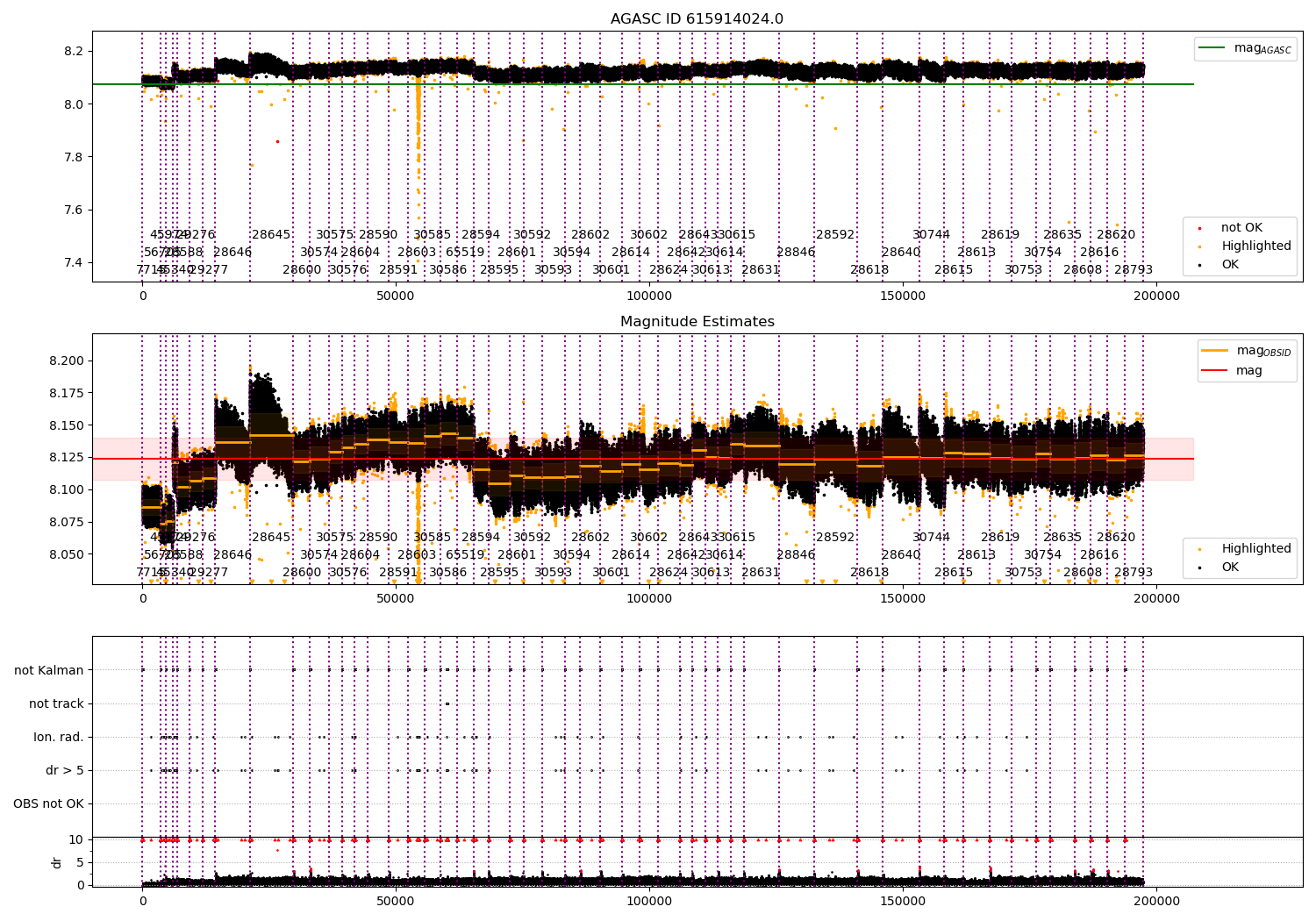1316x921 pixels.
Task: Click y-axis tick 8.175 in Magnitude Estimates
Action: click(68, 393)
